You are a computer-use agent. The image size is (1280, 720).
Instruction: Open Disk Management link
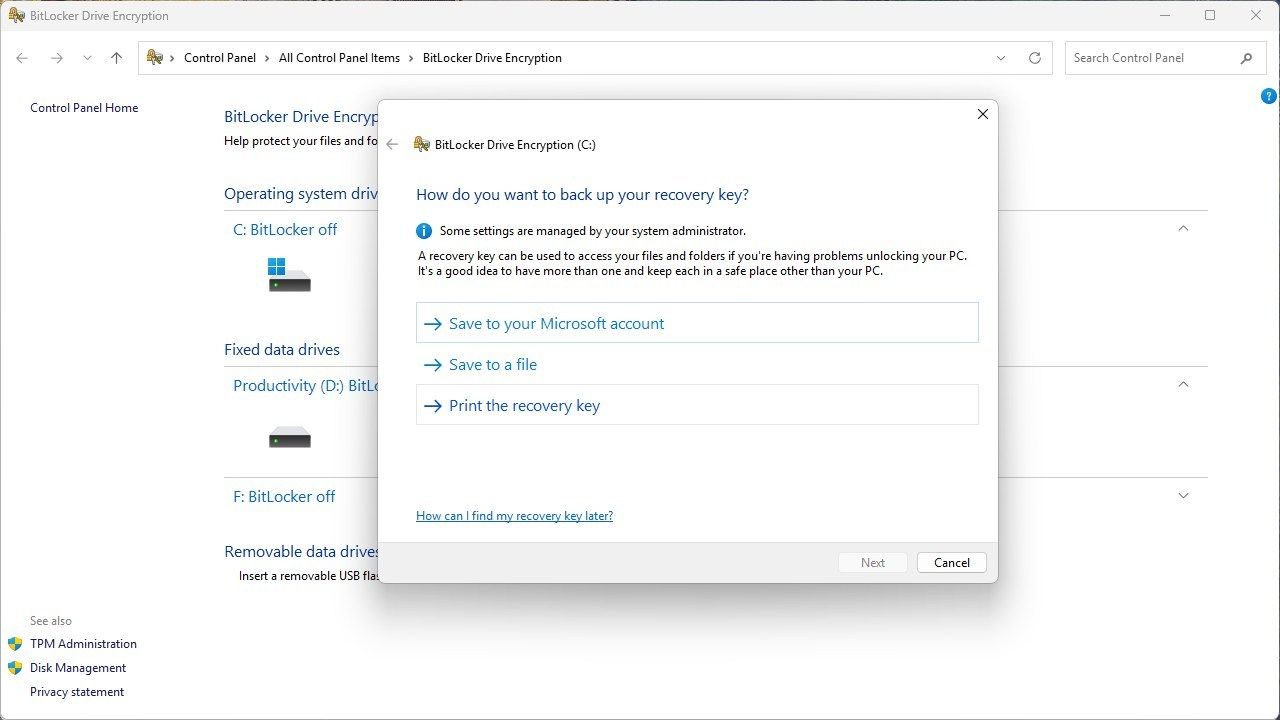tap(78, 668)
